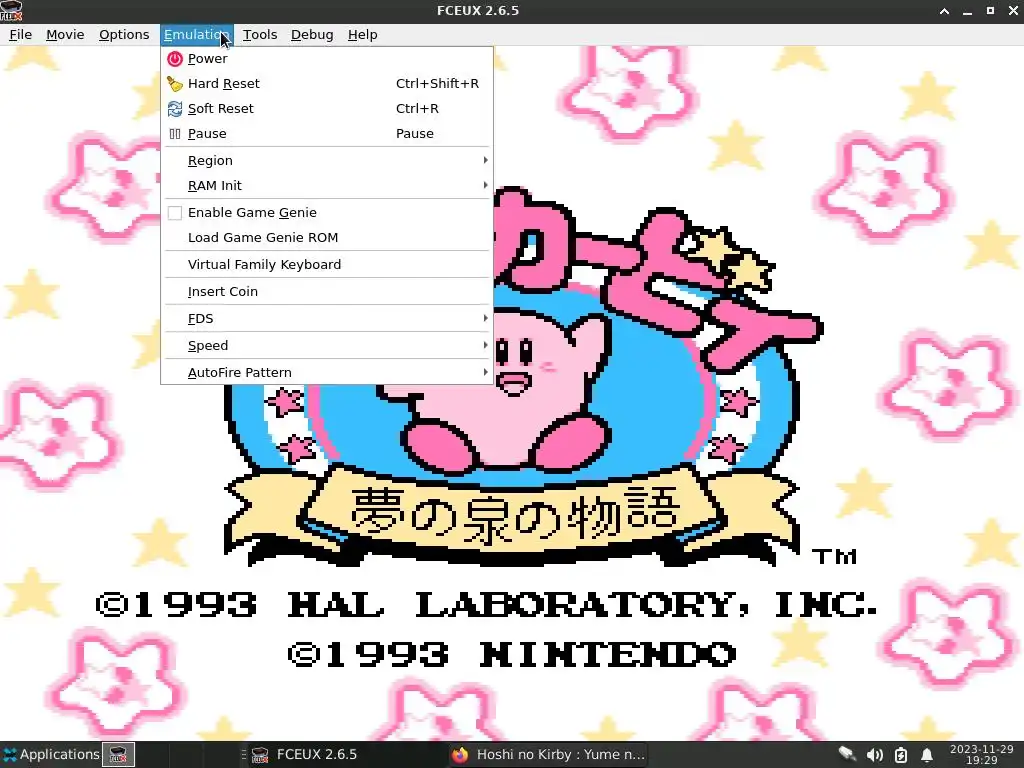Switch to Hoshi no Kirby Firefox taskbar window

pos(549,755)
